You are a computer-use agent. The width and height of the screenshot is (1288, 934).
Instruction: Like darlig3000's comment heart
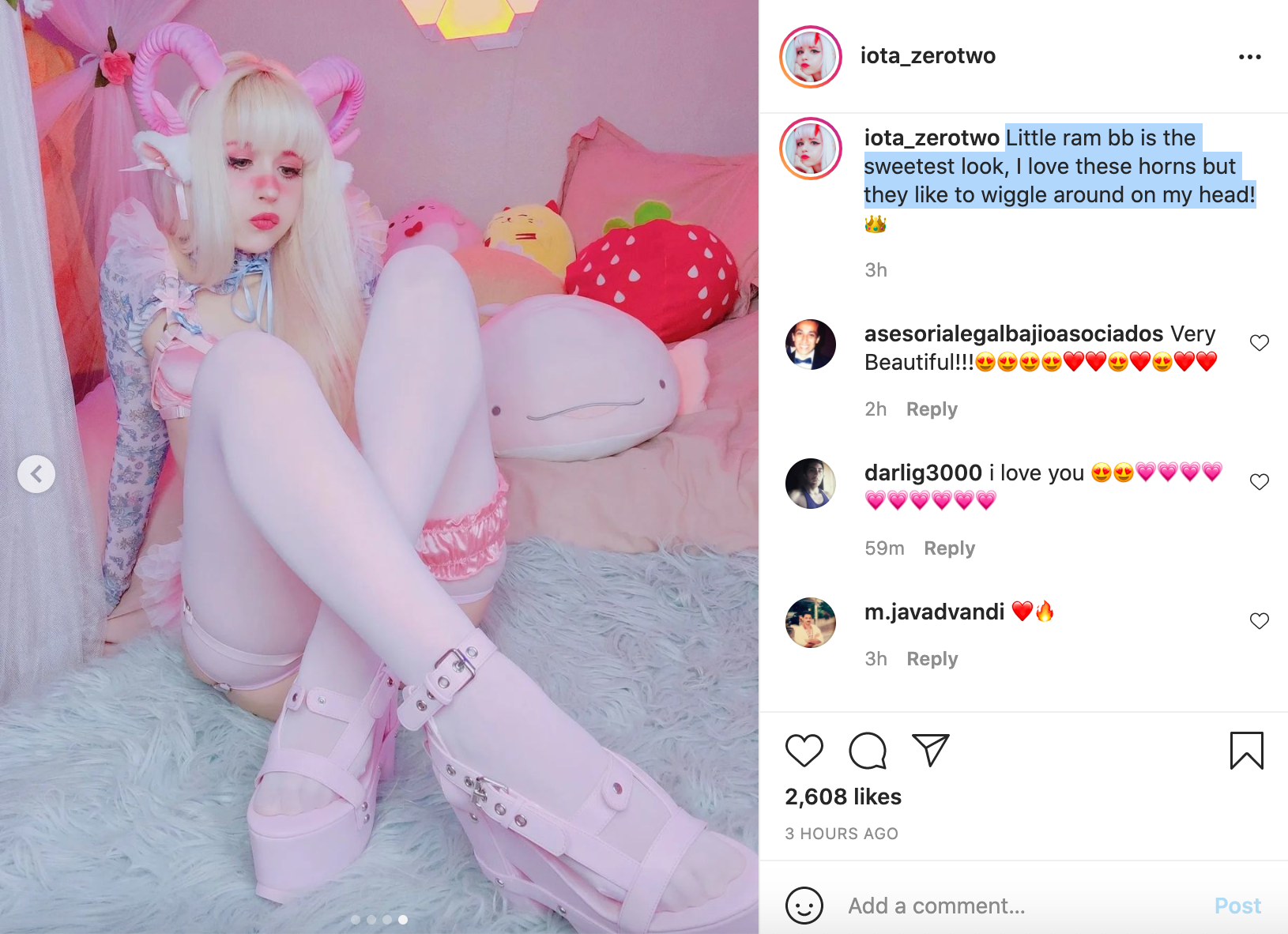point(1260,482)
